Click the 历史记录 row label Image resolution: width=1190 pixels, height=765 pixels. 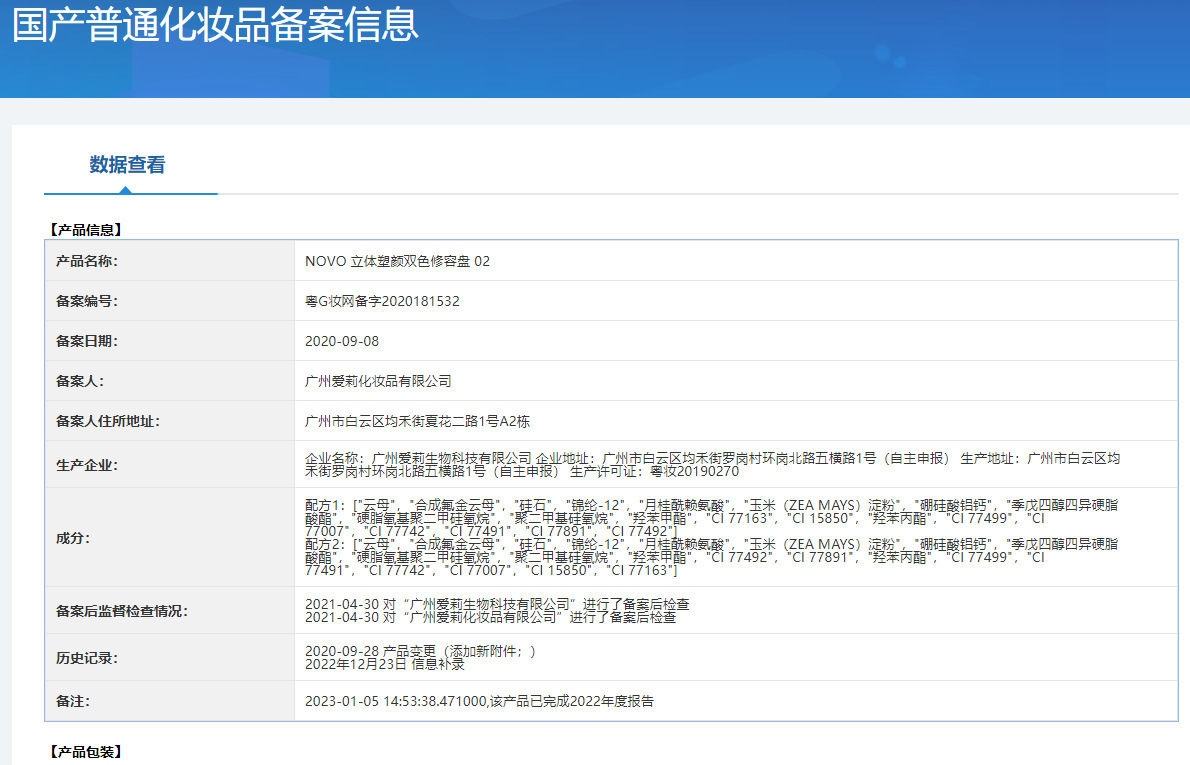click(x=87, y=658)
